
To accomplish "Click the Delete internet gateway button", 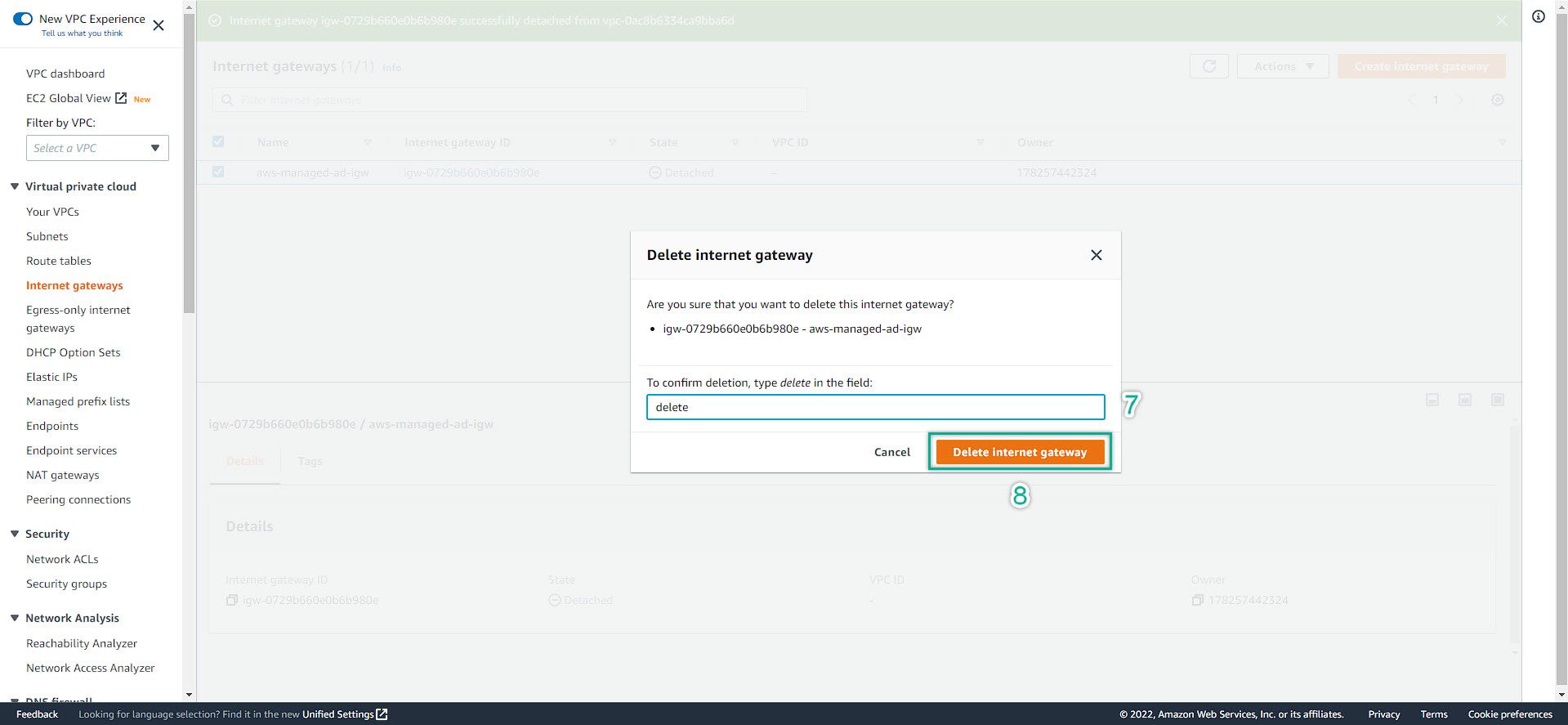I will pyautogui.click(x=1019, y=452).
